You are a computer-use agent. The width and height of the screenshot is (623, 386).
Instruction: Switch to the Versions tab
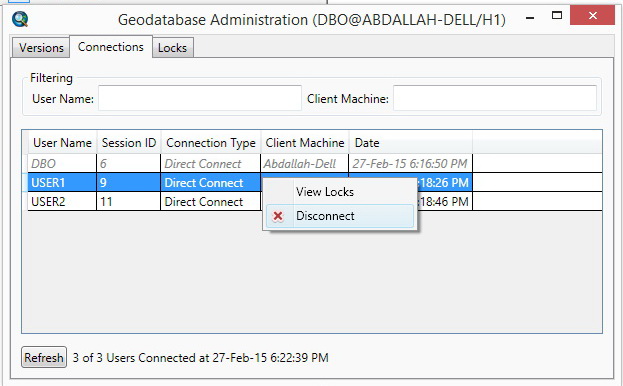pos(41,48)
